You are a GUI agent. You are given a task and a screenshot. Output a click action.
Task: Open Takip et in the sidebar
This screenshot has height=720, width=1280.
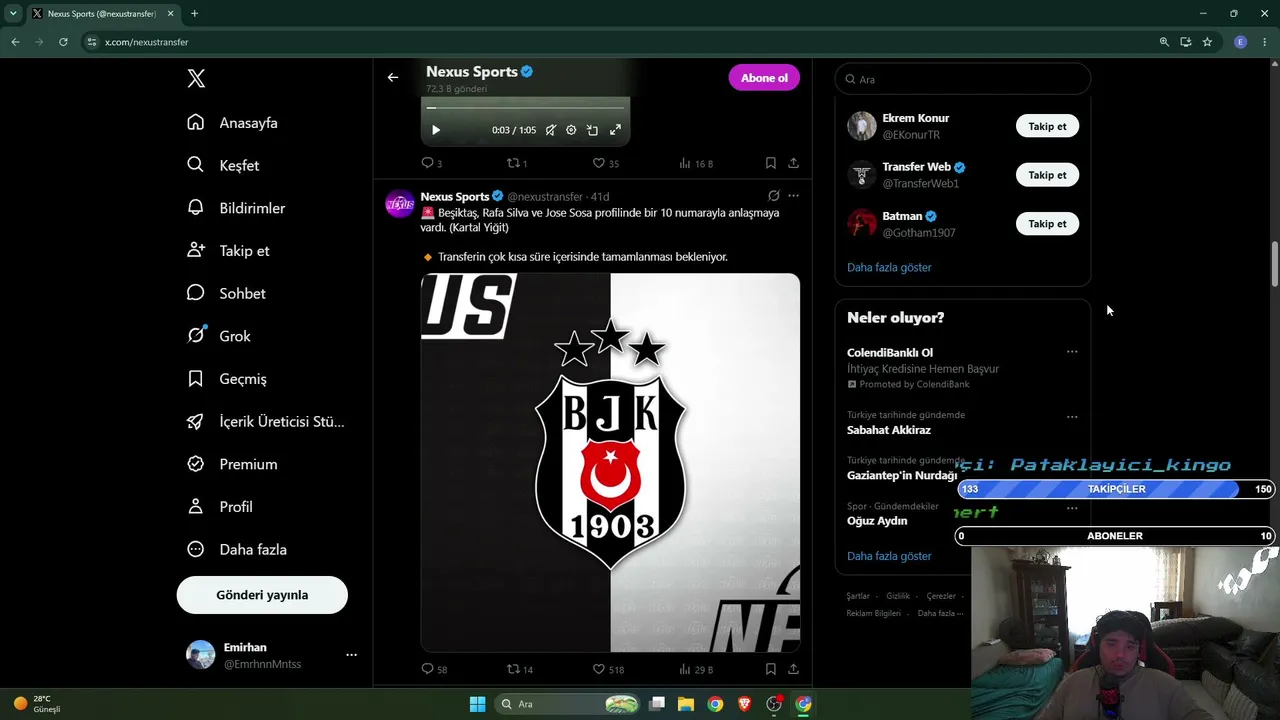pos(228,251)
